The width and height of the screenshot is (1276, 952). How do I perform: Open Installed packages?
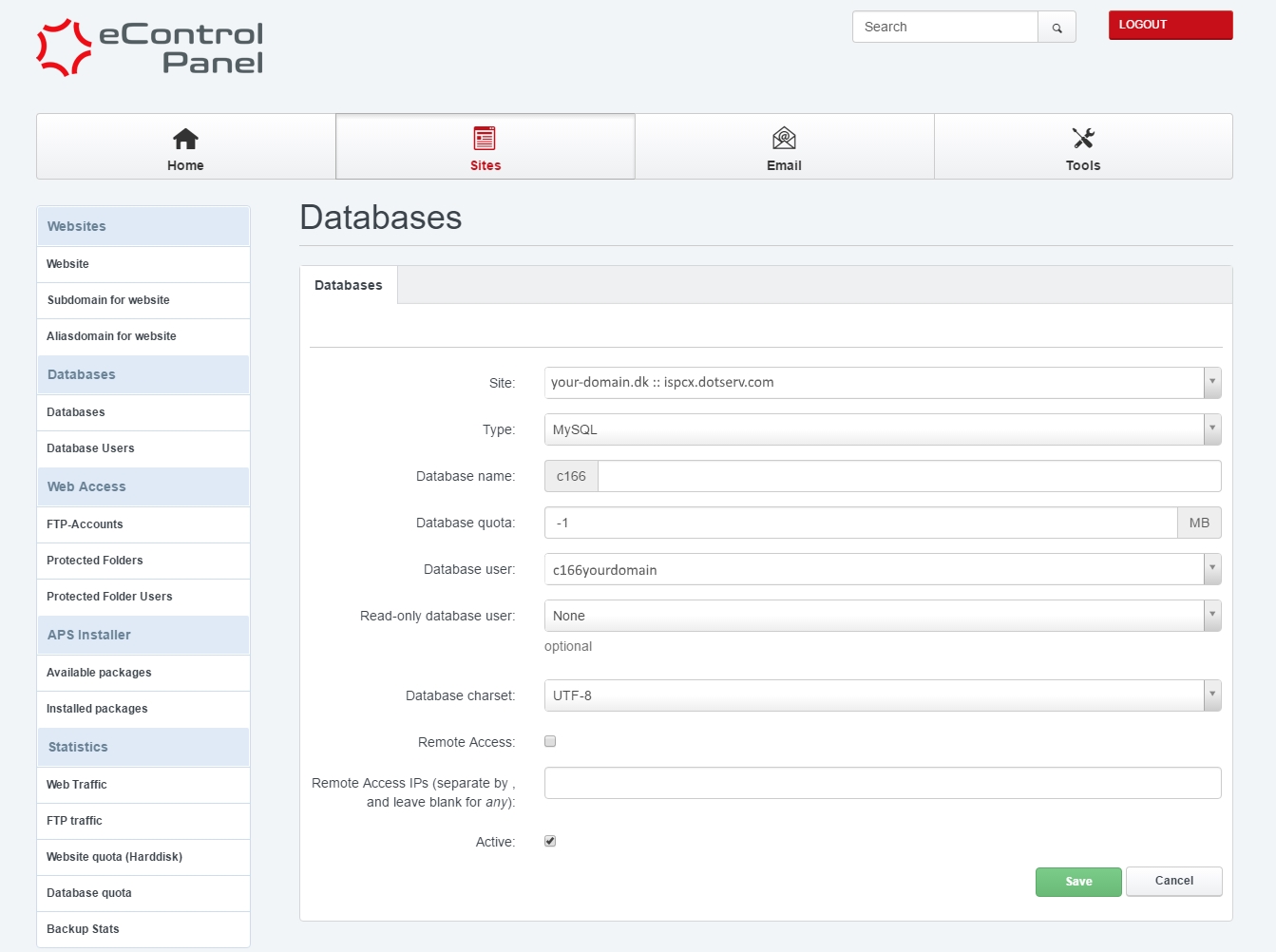point(143,709)
